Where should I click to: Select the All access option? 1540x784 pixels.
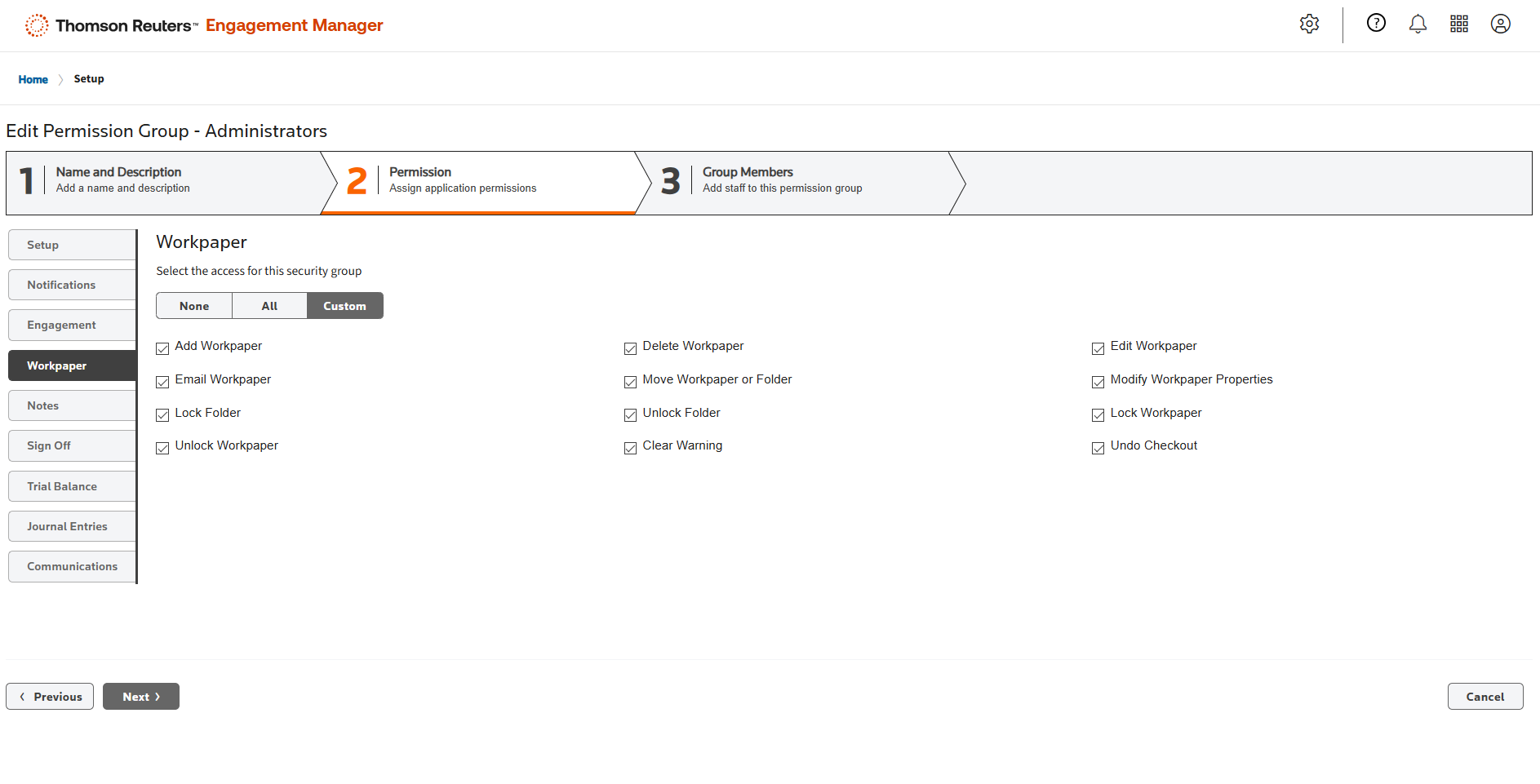[269, 306]
